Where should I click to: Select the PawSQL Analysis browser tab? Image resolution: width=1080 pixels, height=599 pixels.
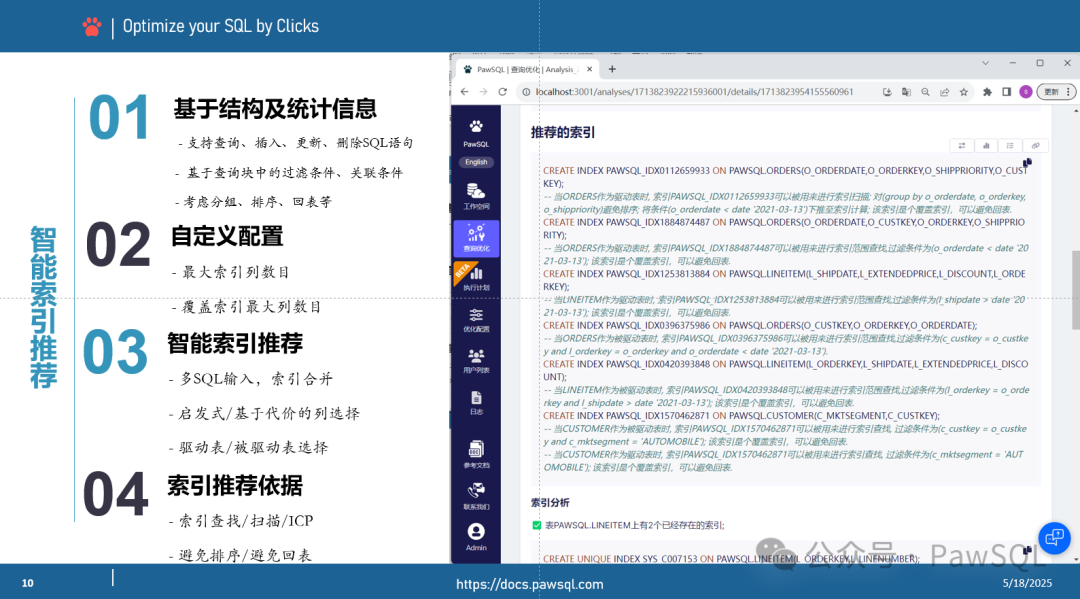[528, 70]
